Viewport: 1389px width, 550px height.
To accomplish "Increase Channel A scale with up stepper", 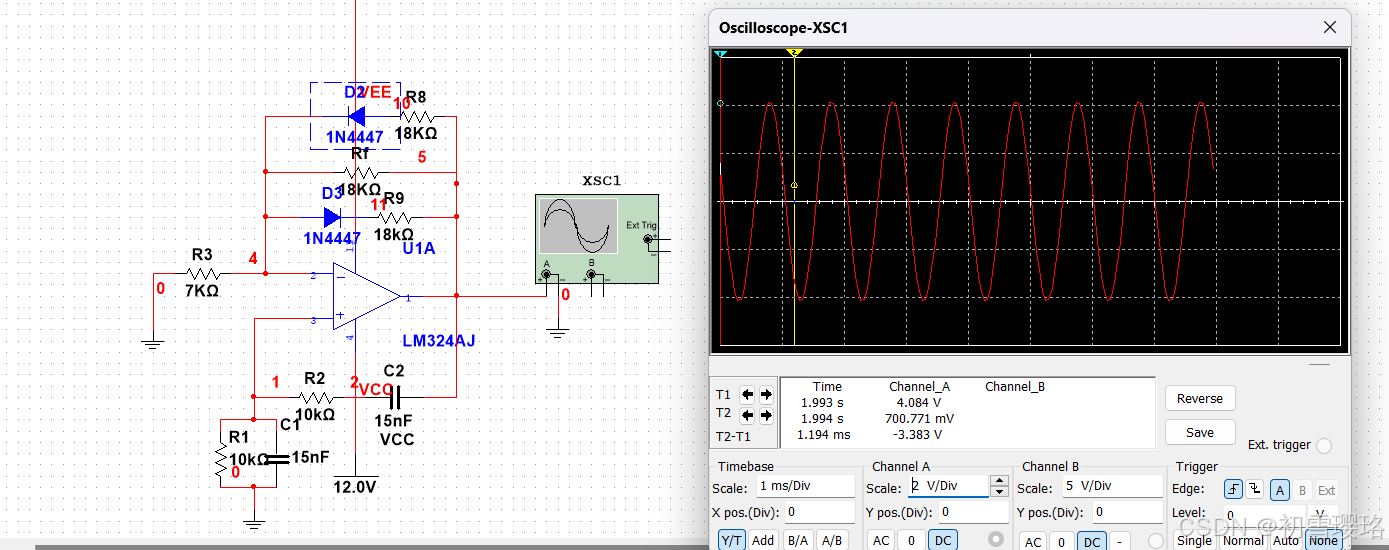I will pos(998,480).
